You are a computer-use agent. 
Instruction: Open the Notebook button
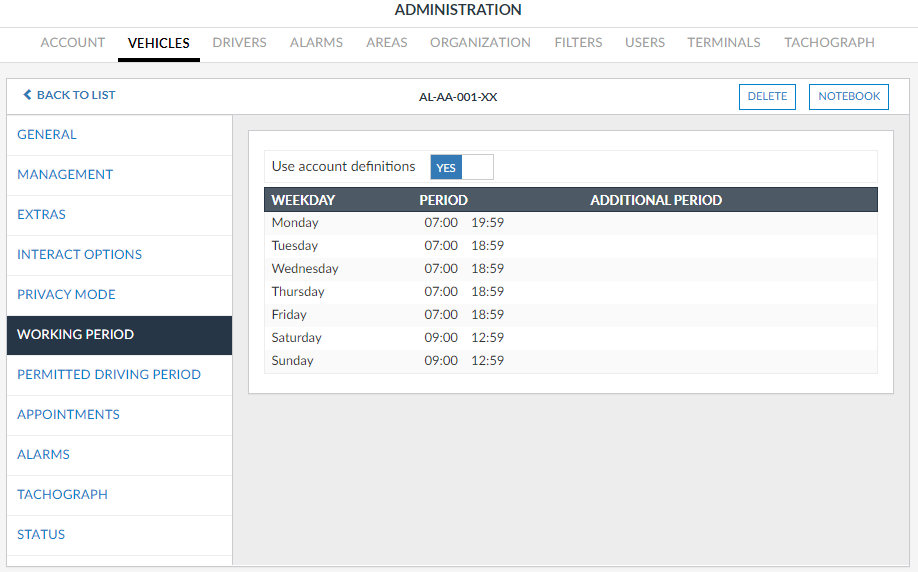[848, 97]
